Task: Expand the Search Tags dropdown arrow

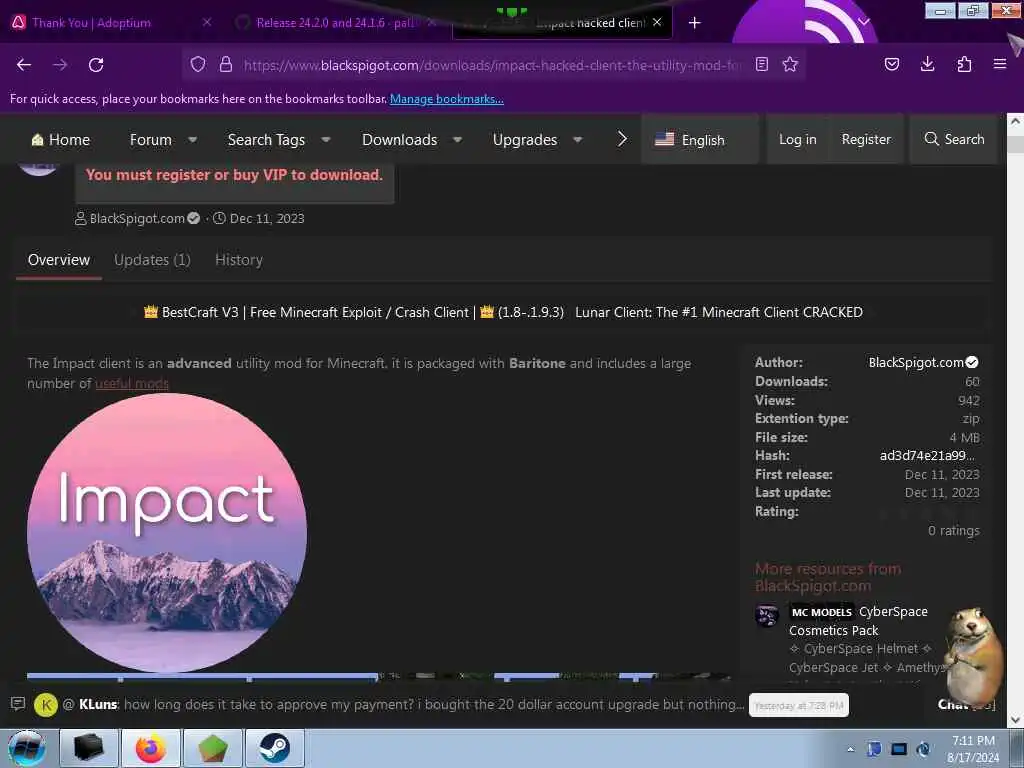Action: pos(326,139)
